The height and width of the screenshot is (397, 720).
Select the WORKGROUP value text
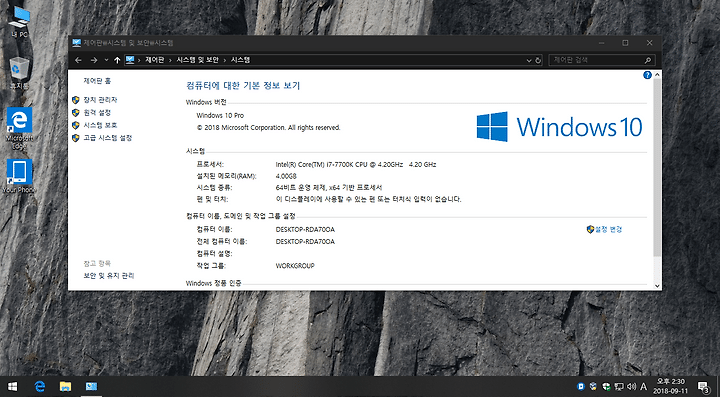295,265
